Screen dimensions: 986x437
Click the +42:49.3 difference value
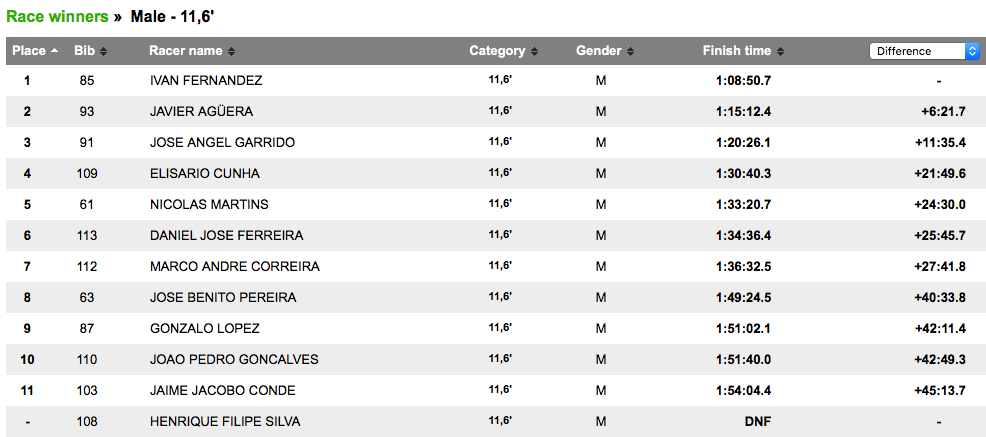point(940,360)
